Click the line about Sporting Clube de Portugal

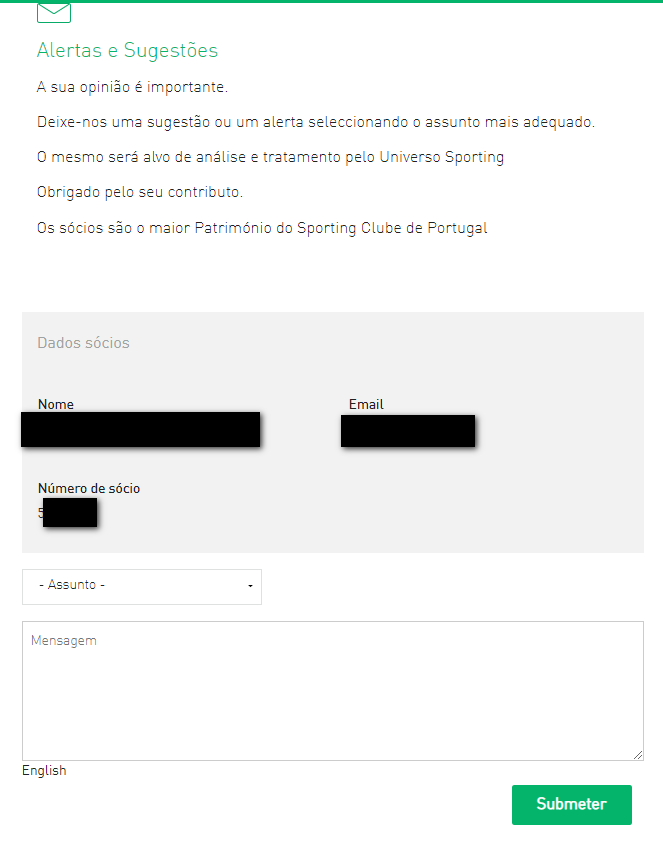click(x=262, y=228)
